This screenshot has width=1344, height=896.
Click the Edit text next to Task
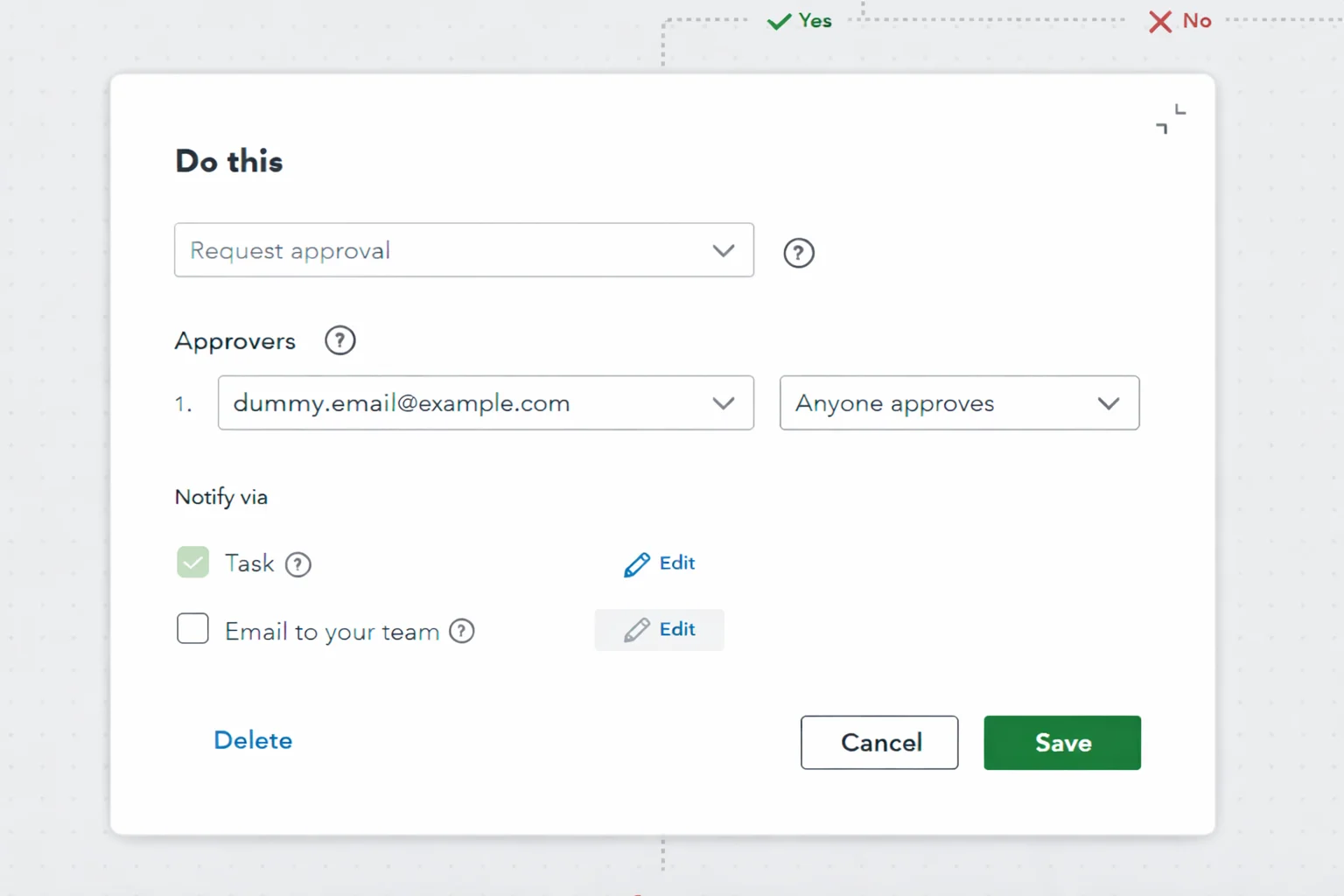pyautogui.click(x=676, y=563)
